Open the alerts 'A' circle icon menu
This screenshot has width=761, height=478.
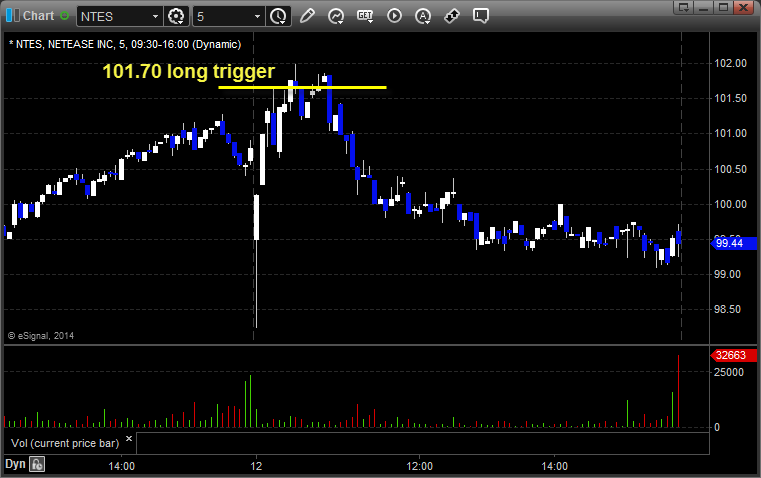coord(423,16)
